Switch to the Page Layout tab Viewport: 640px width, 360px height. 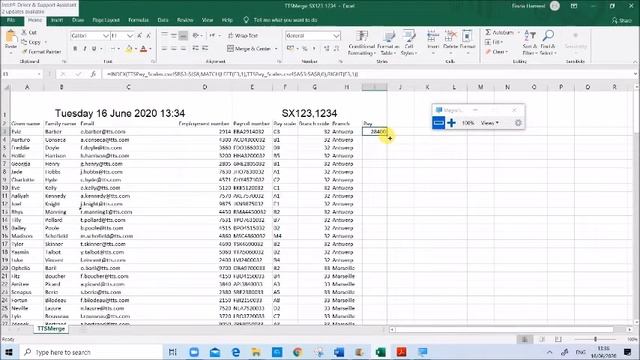coord(106,20)
